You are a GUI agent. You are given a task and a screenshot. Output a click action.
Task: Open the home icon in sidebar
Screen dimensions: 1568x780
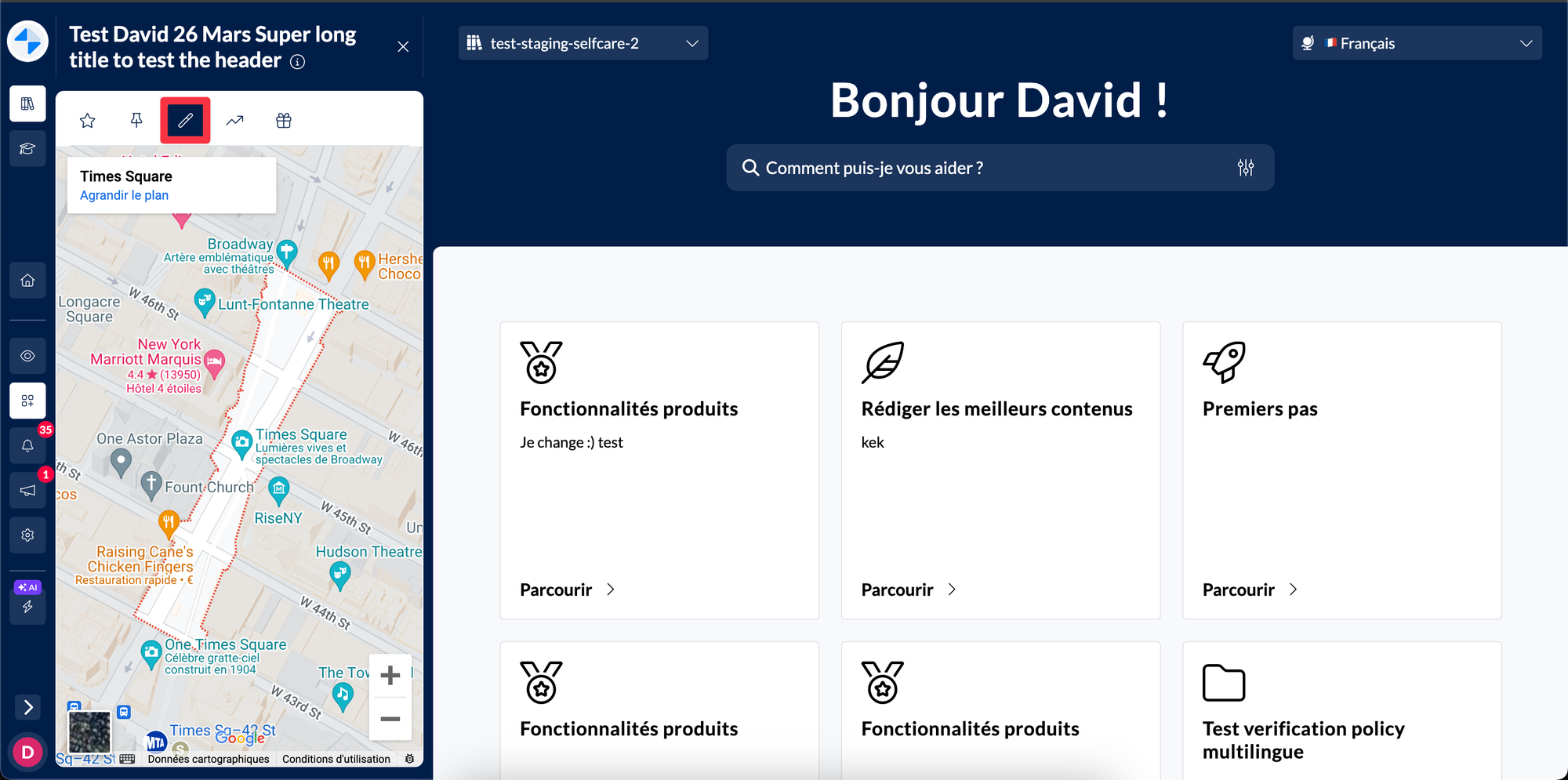point(27,281)
